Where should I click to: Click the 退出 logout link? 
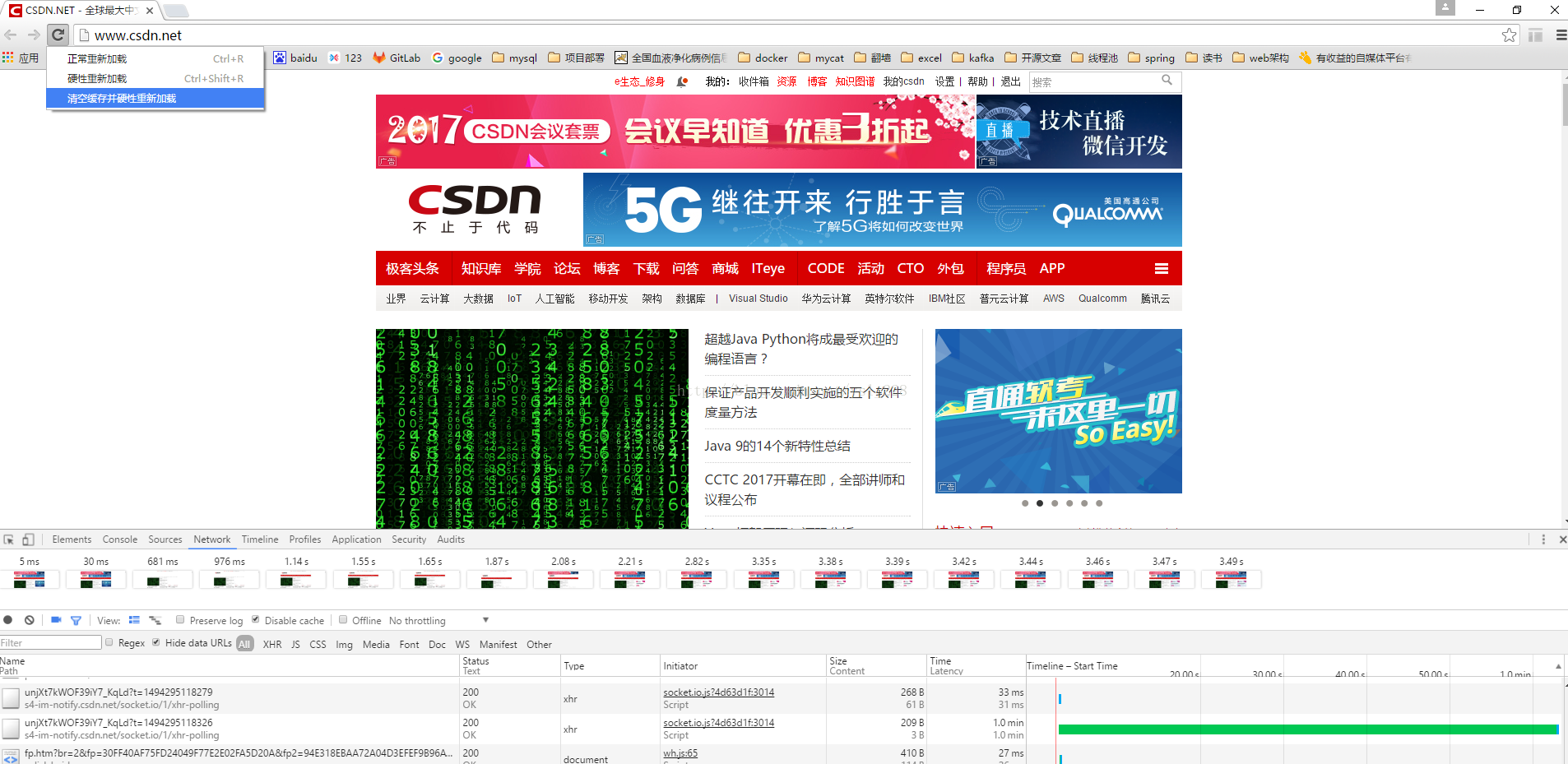[x=1010, y=81]
